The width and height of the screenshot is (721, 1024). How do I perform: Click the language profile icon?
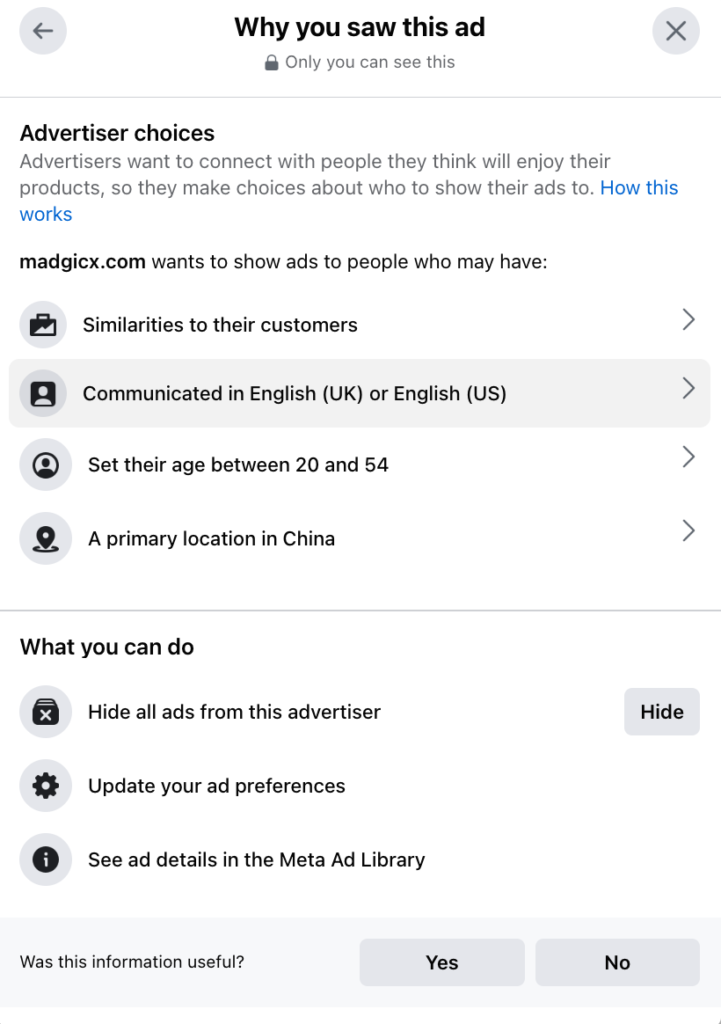pyautogui.click(x=43, y=394)
